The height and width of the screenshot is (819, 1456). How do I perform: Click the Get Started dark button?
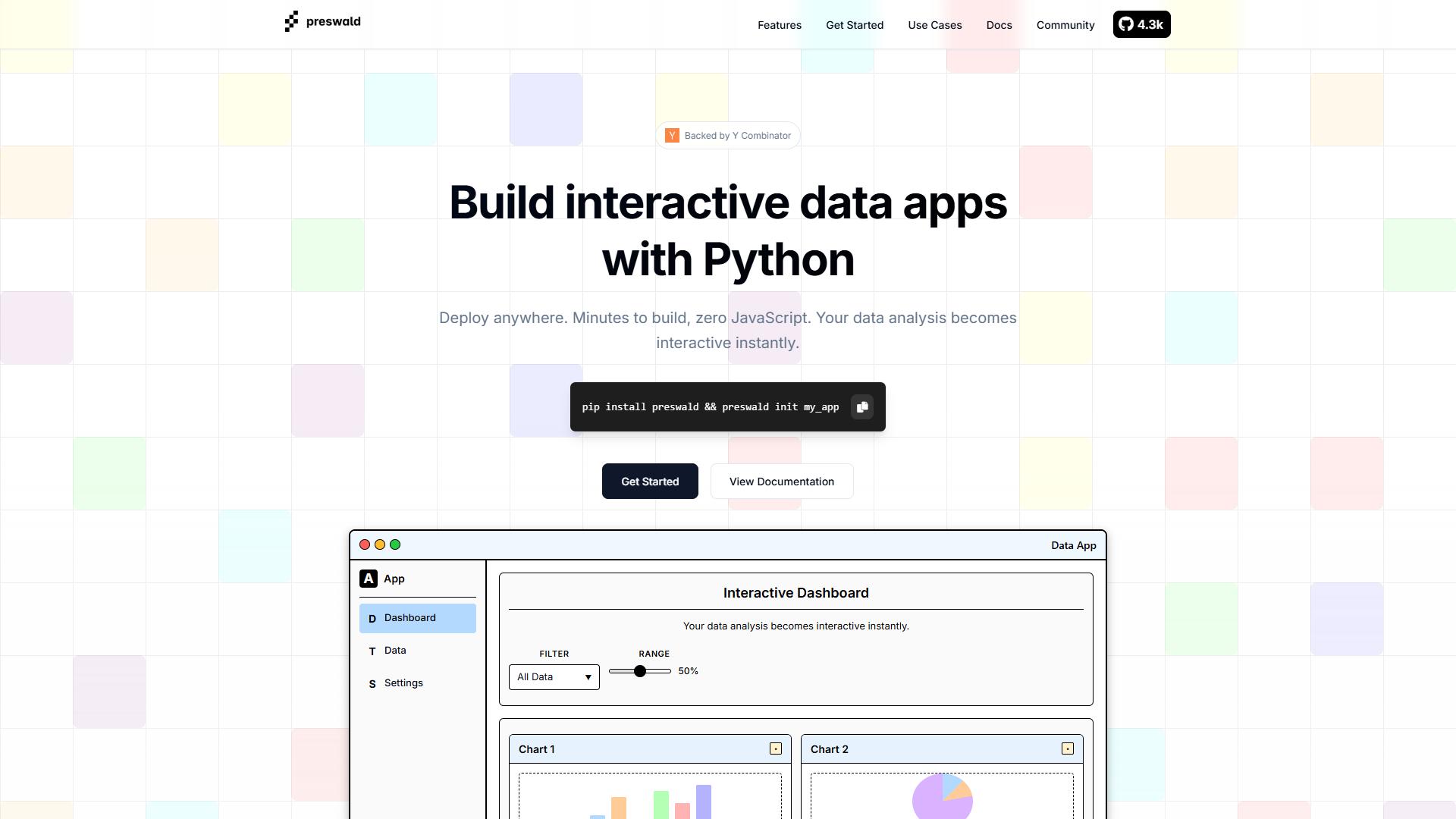(x=650, y=482)
